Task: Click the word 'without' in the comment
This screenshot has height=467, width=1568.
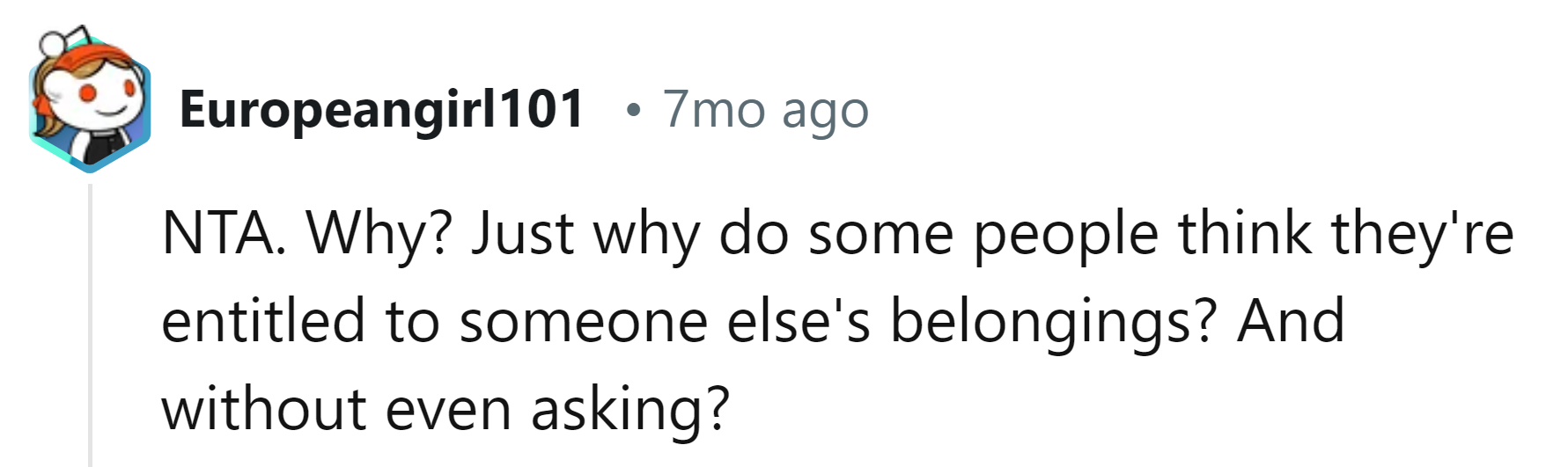Action: coord(261,410)
